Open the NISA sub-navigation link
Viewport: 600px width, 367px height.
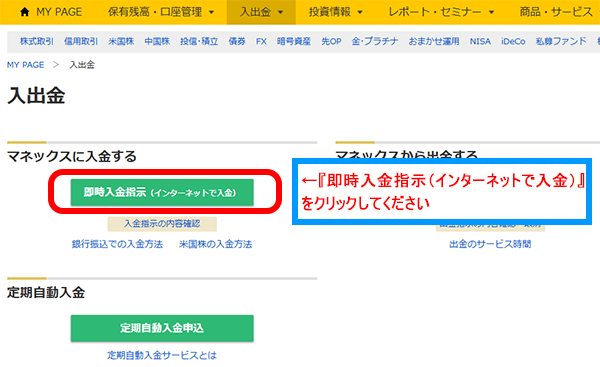(x=480, y=41)
